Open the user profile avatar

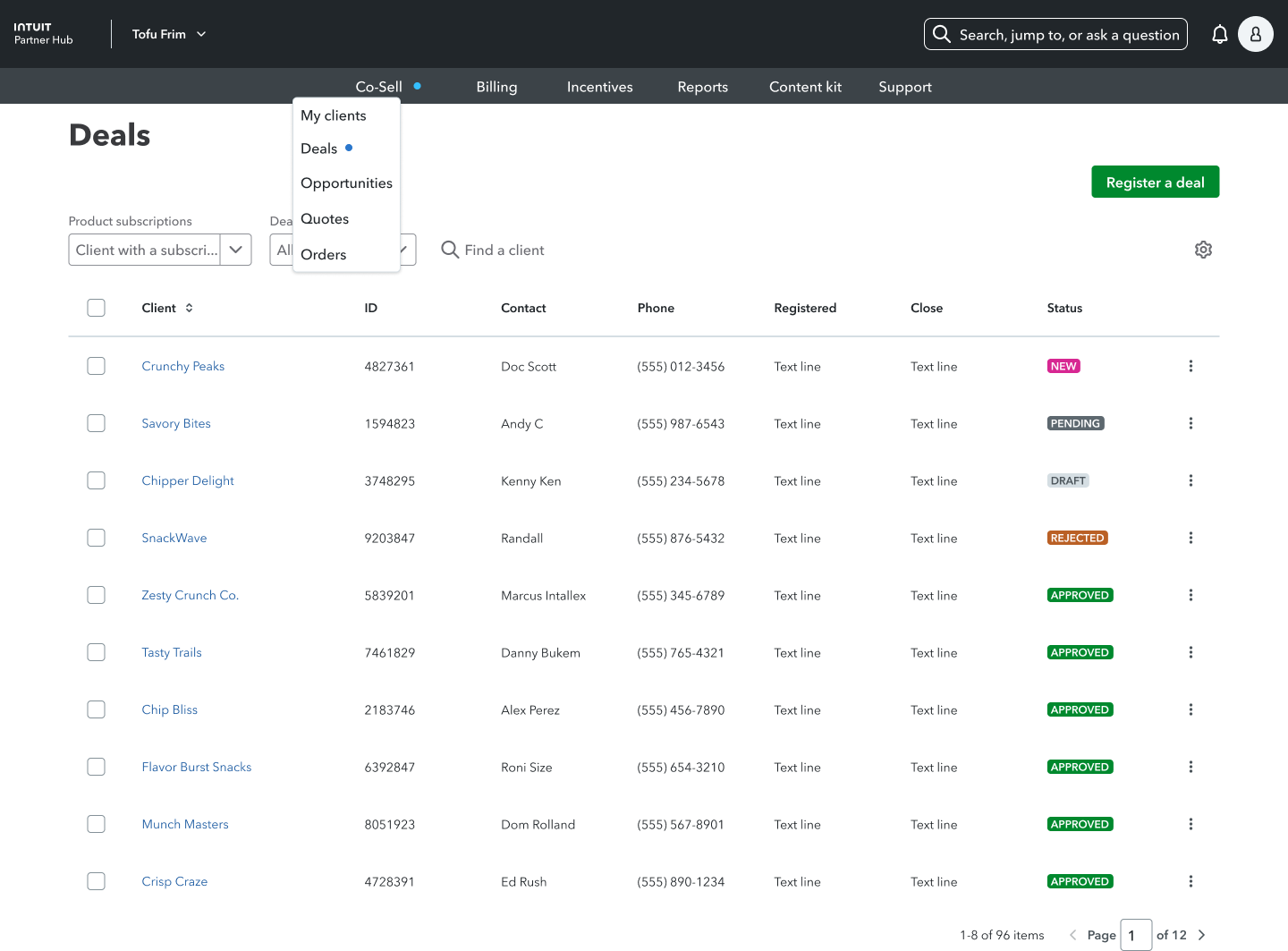(x=1255, y=35)
